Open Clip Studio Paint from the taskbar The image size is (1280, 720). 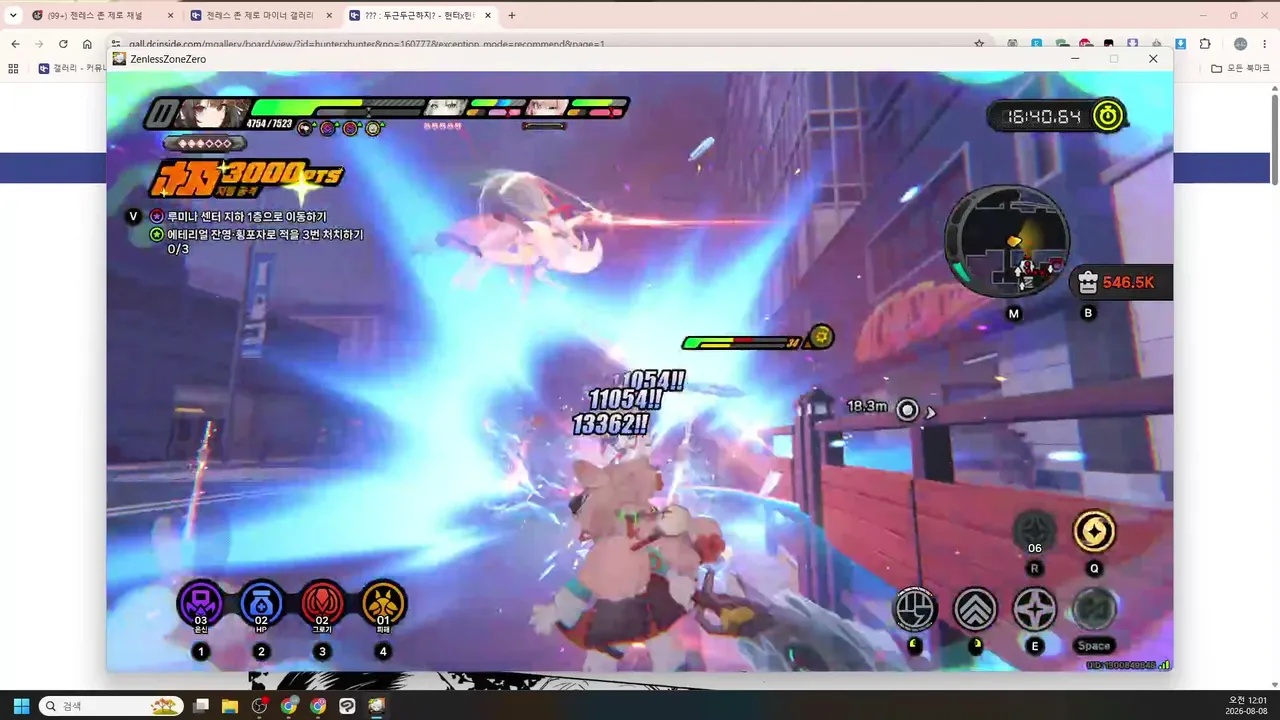pos(347,706)
